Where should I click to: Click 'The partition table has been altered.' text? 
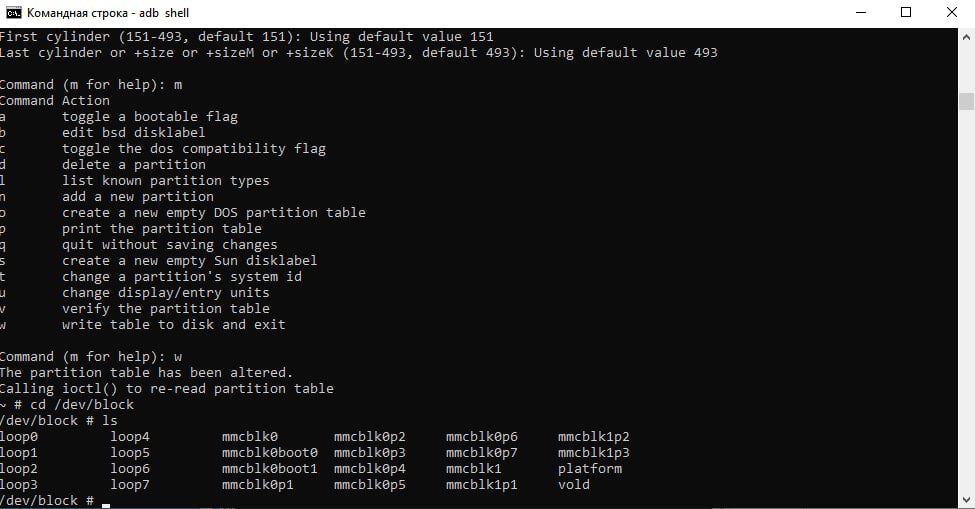pos(146,372)
